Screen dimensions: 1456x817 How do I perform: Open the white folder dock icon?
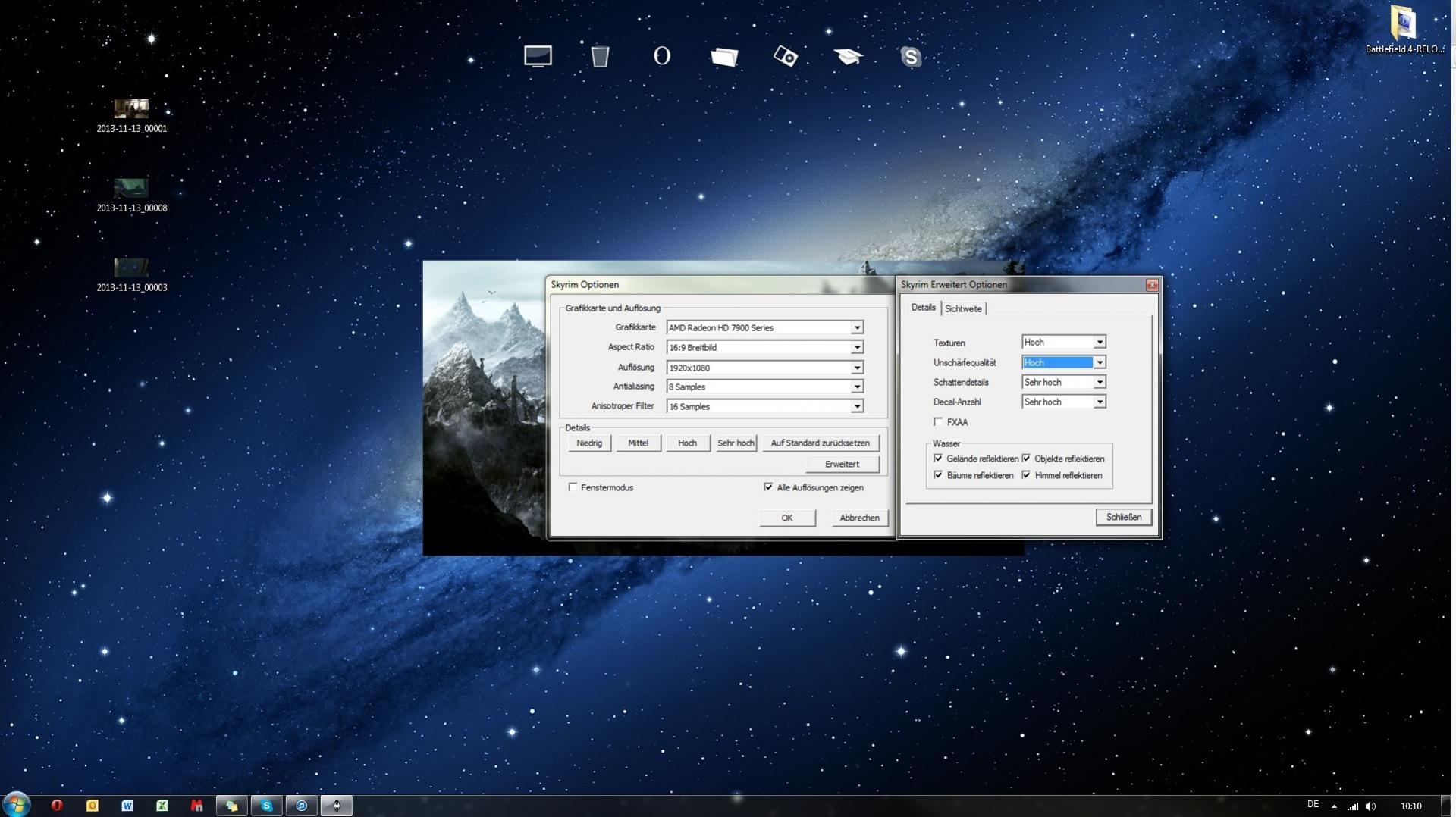pyautogui.click(x=724, y=57)
